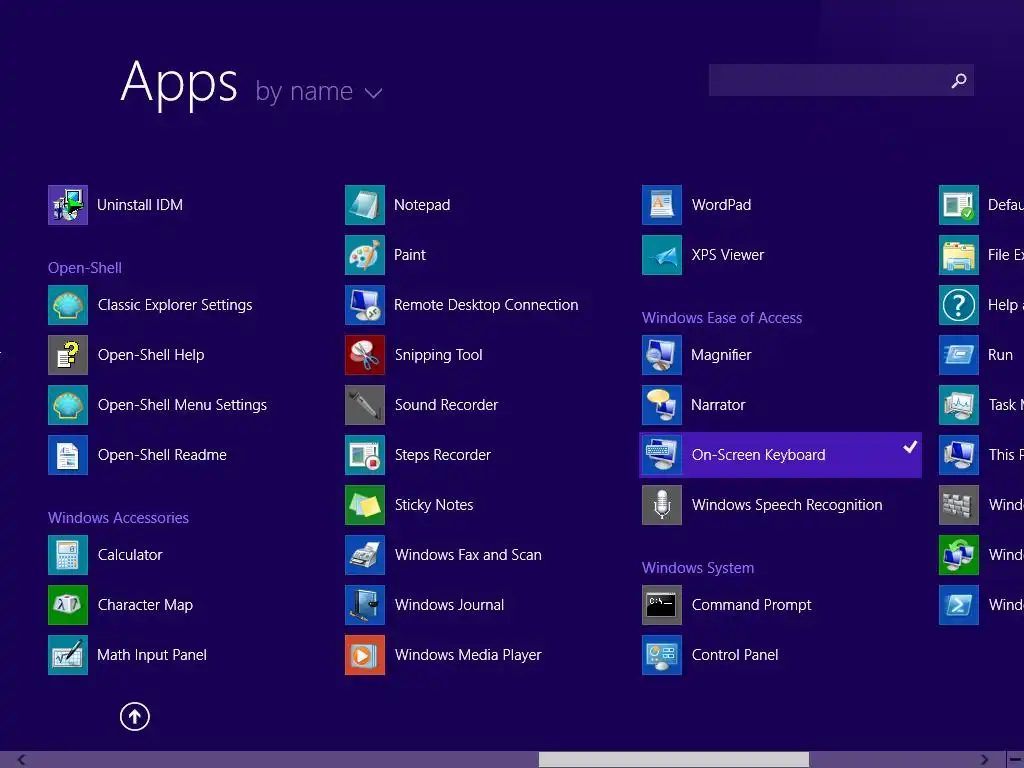Click the Windows System group header
Screen dimensions: 1024x768
697,568
